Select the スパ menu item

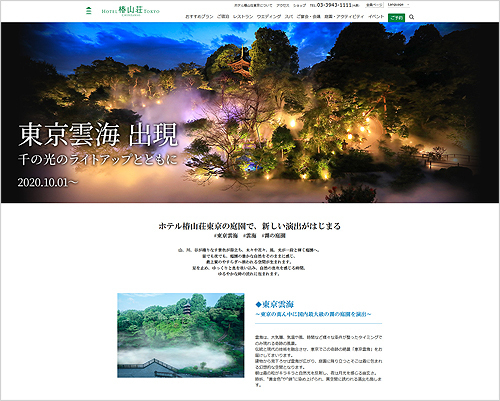[289, 17]
